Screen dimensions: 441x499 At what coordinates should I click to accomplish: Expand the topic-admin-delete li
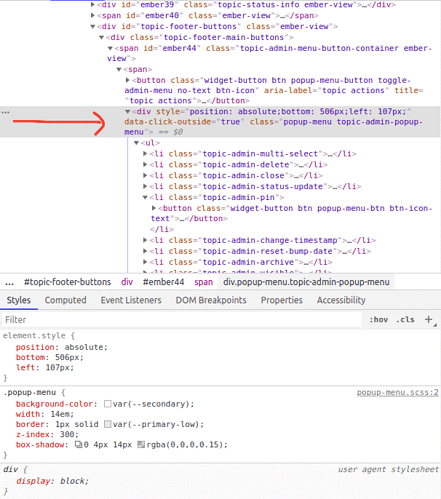(x=145, y=164)
